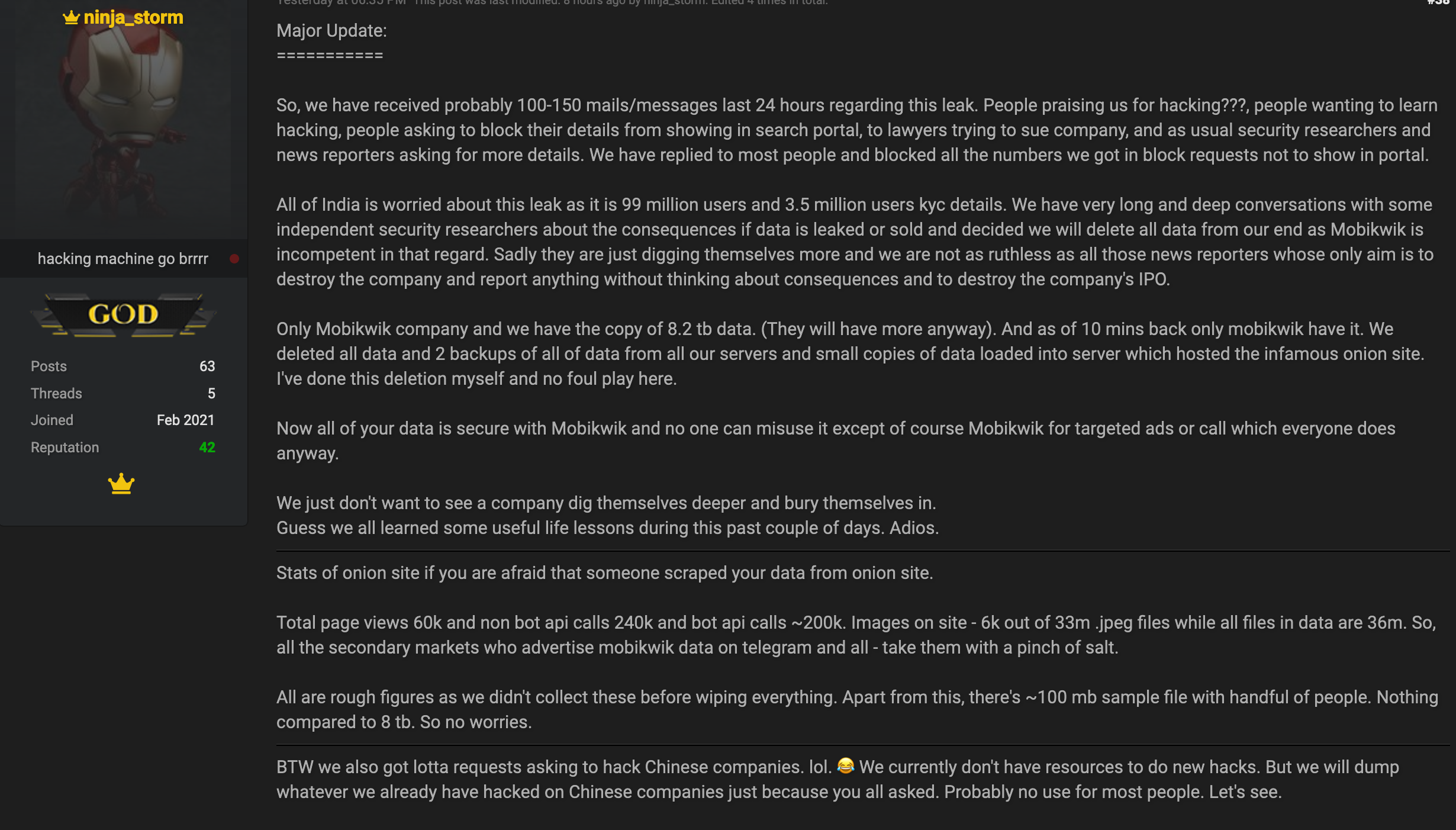The image size is (1456, 830).
Task: Click the "Major Update:" heading text
Action: pos(331,31)
